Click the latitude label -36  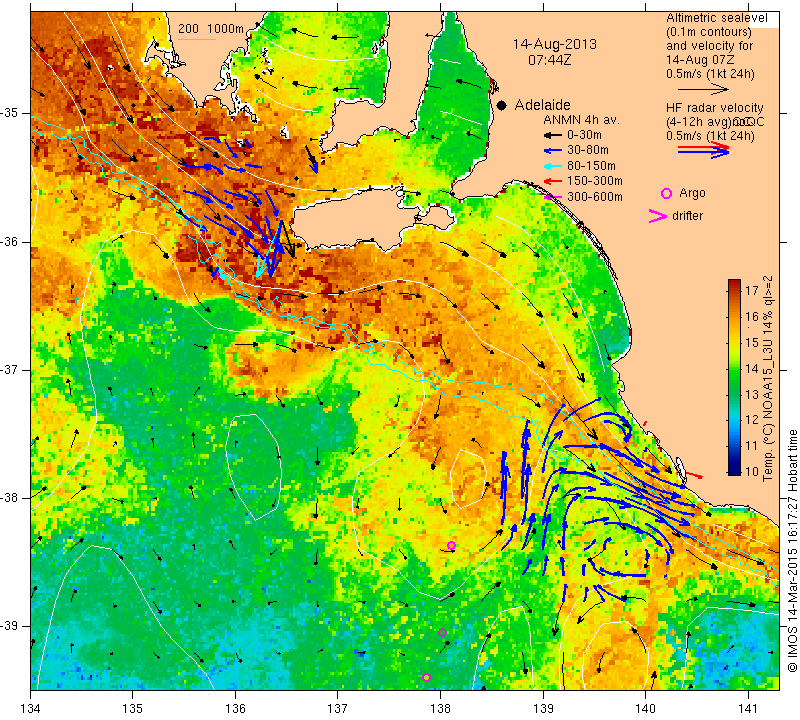(14, 241)
